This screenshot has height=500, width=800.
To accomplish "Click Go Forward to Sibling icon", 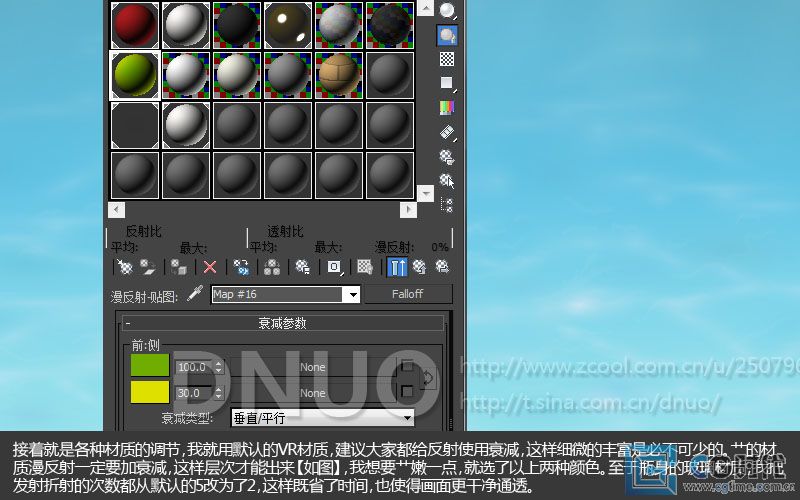I will coord(442,267).
